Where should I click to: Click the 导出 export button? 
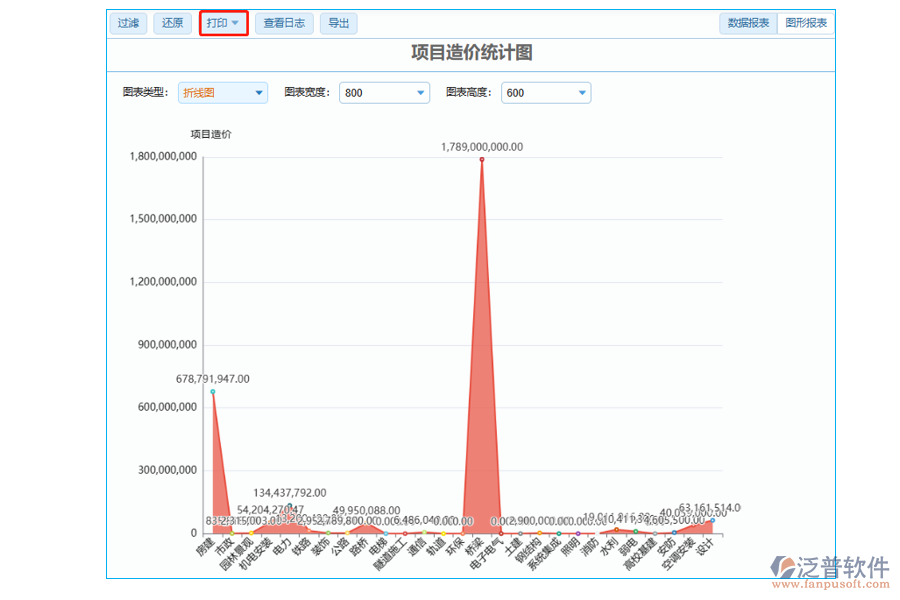click(x=339, y=23)
